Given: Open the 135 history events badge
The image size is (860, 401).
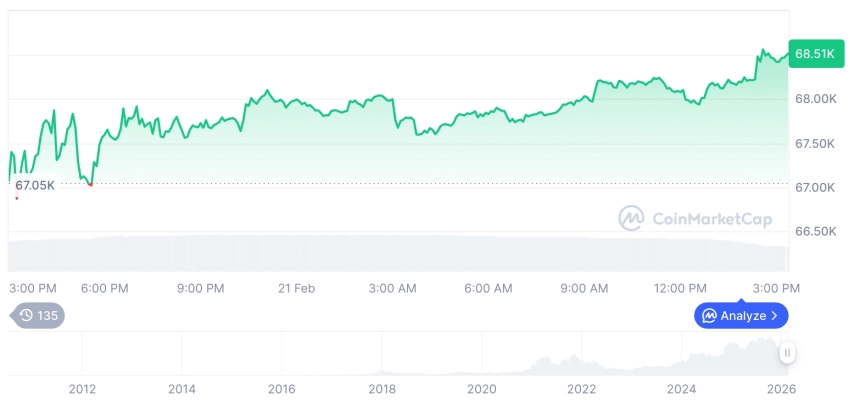Looking at the screenshot, I should click(39, 315).
